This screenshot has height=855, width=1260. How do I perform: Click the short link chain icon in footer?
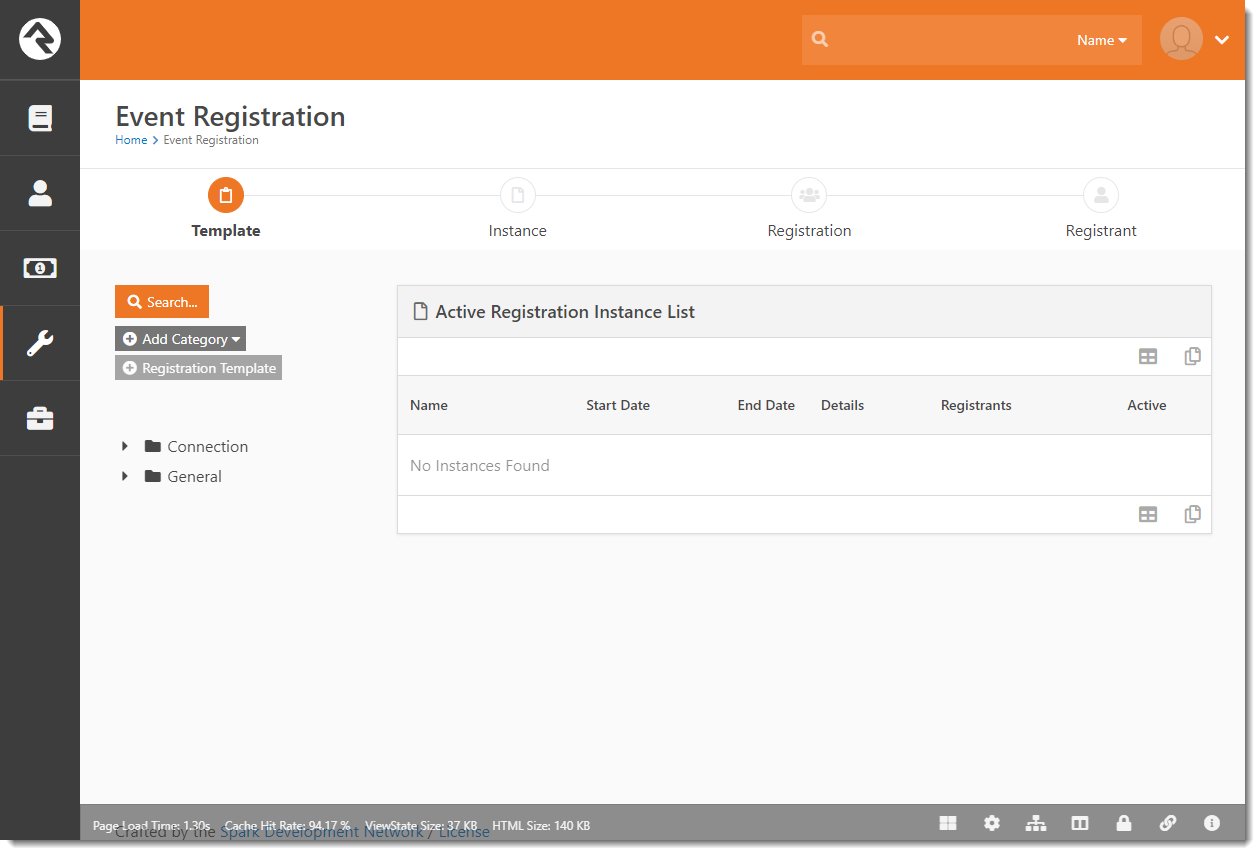pyautogui.click(x=1168, y=823)
